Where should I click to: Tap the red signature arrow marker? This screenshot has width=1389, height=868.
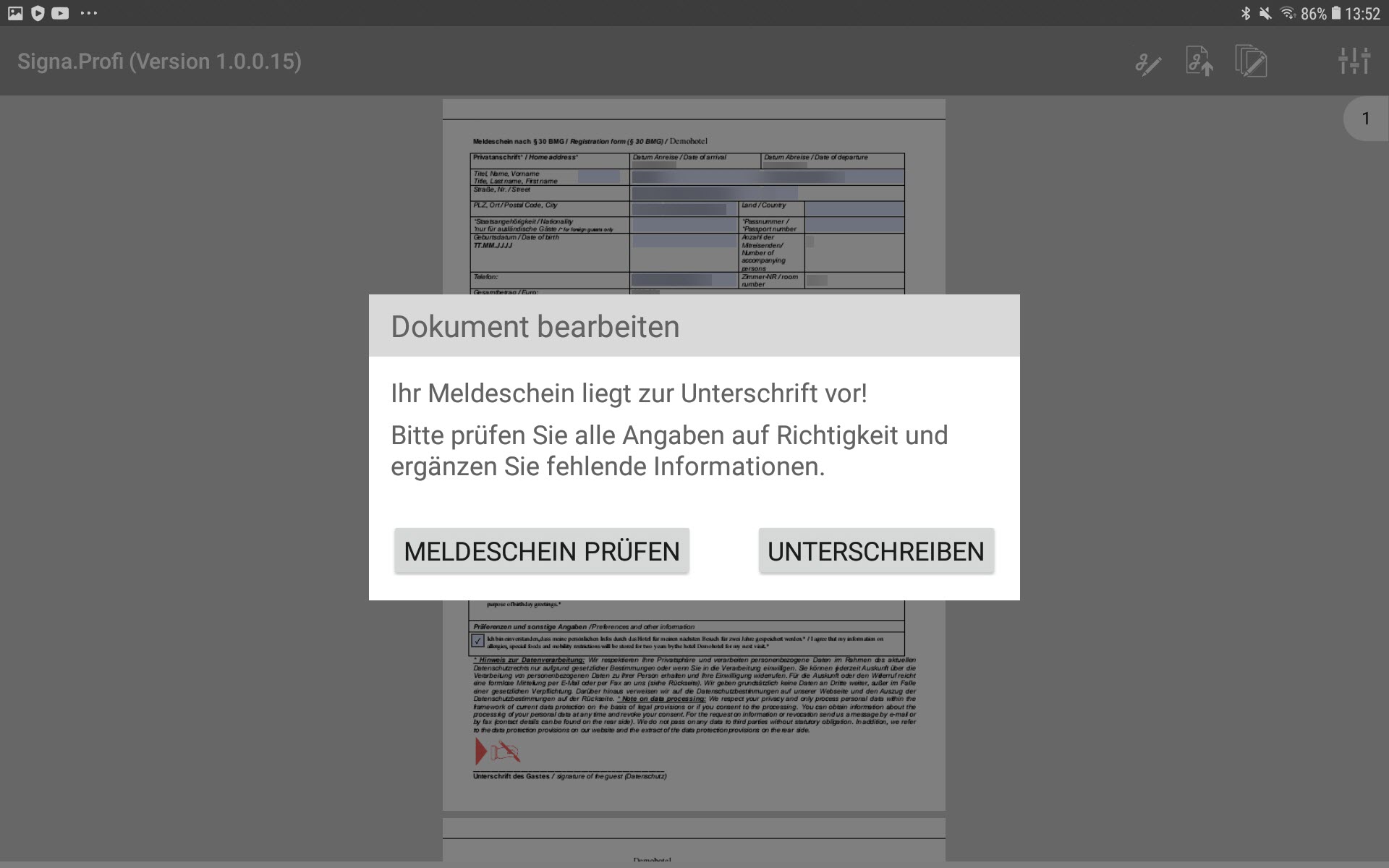(x=480, y=752)
